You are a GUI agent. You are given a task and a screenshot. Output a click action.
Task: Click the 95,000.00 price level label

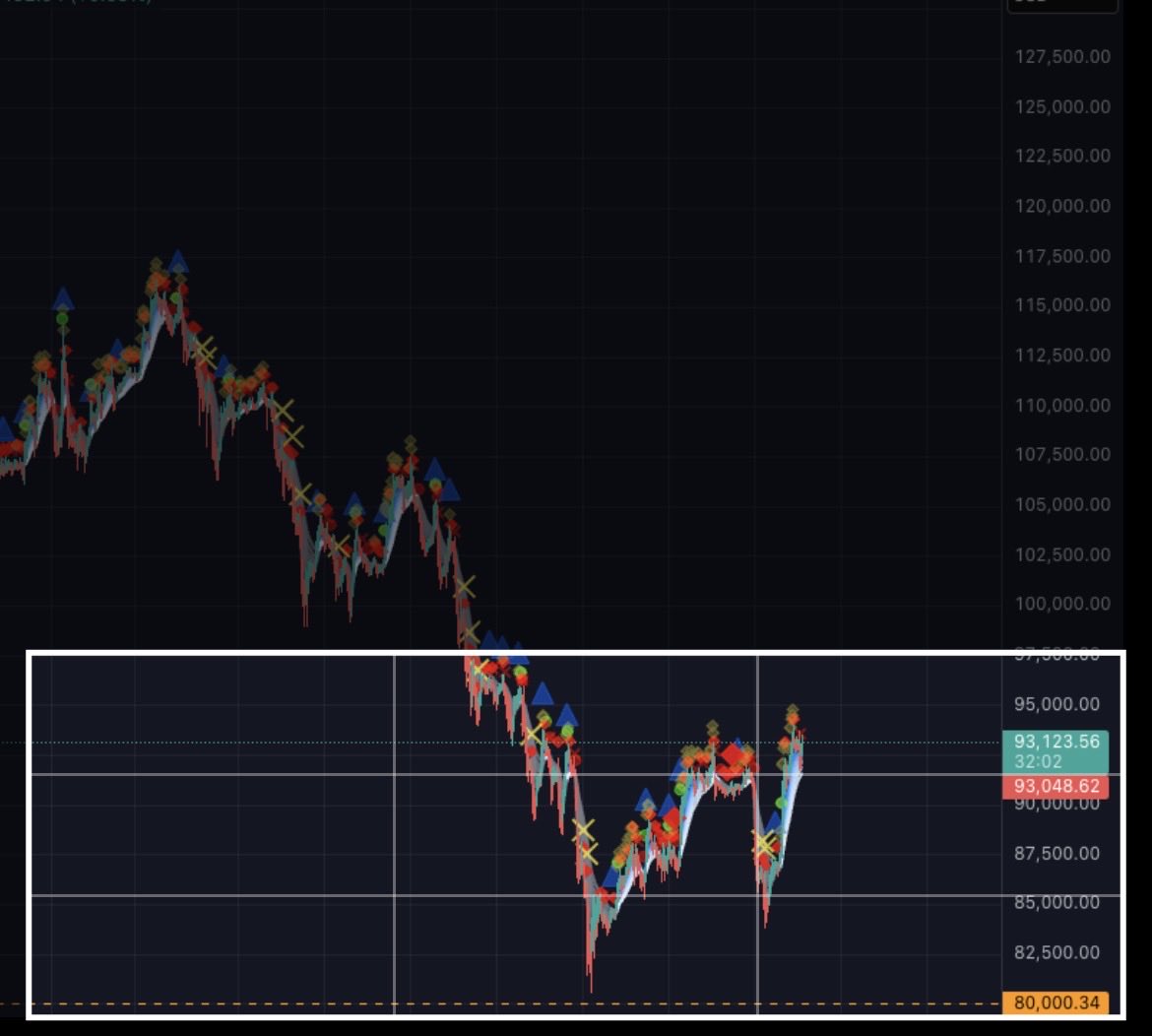[1056, 704]
